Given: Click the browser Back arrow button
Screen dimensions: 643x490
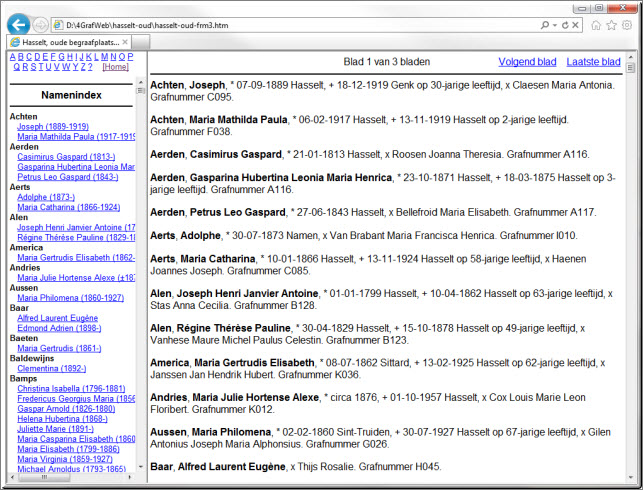Looking at the screenshot, I should [x=18, y=23].
